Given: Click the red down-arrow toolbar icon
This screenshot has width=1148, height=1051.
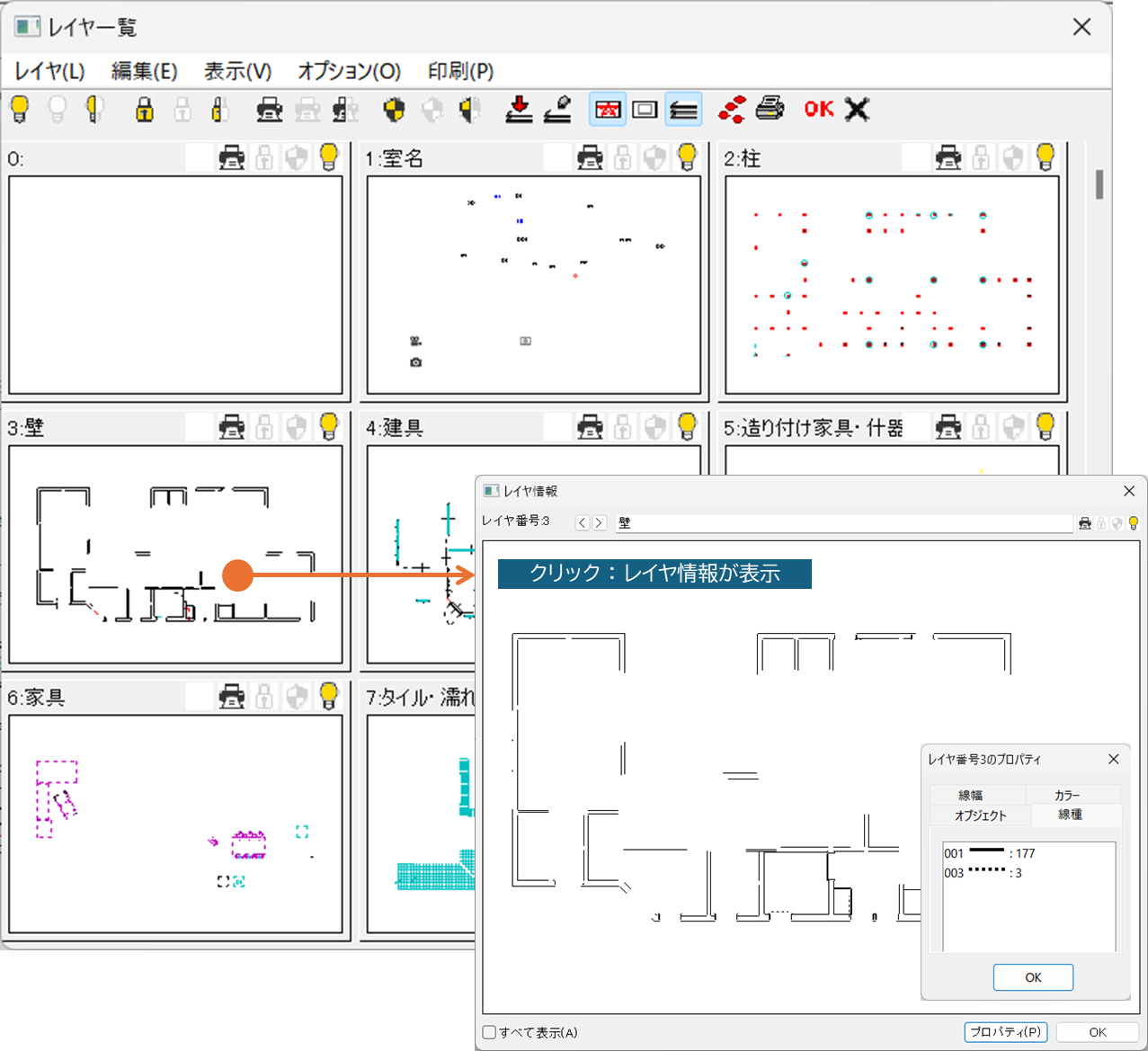Looking at the screenshot, I should 519,110.
